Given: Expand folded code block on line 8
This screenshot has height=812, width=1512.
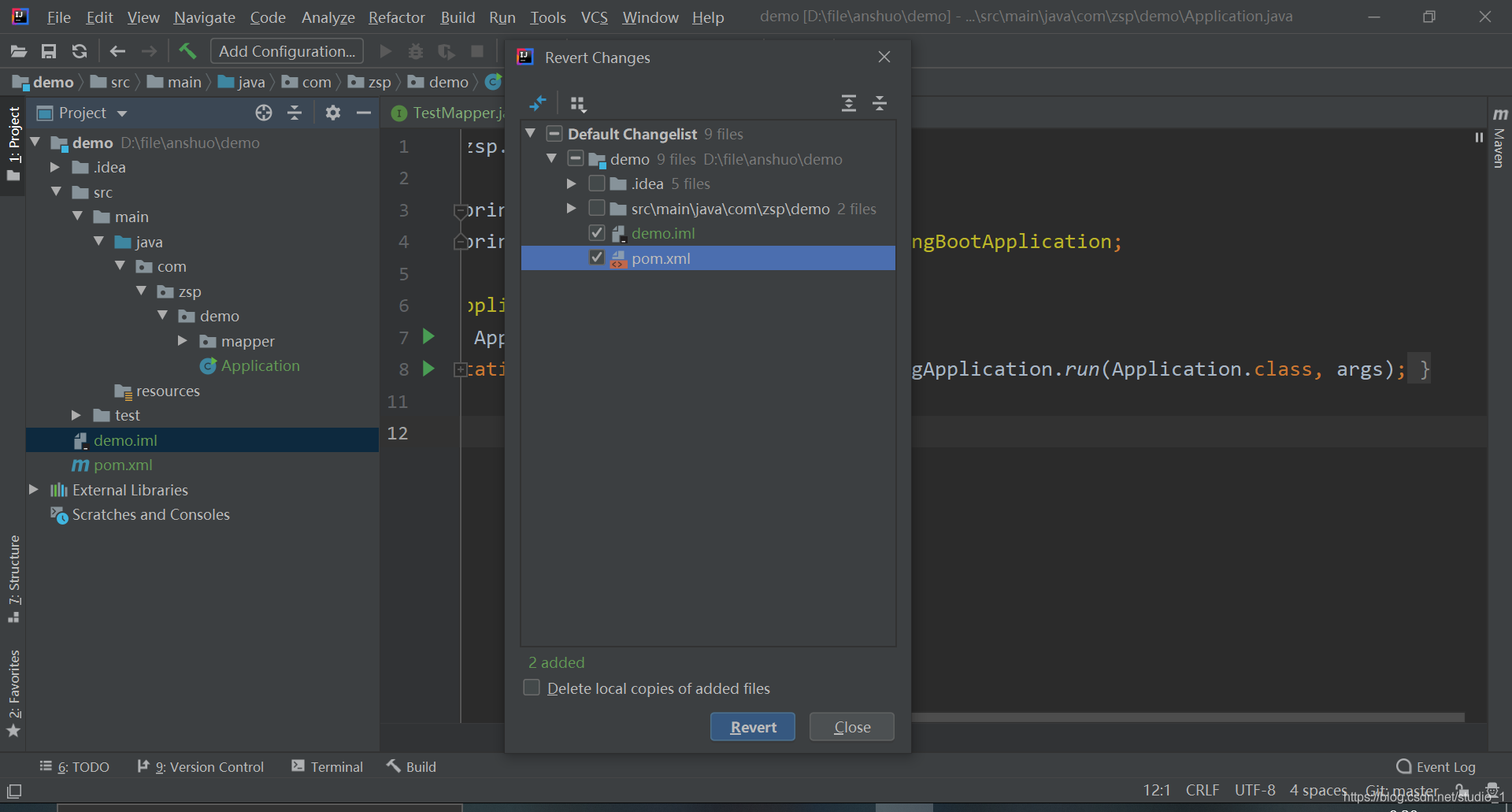Looking at the screenshot, I should [x=461, y=369].
